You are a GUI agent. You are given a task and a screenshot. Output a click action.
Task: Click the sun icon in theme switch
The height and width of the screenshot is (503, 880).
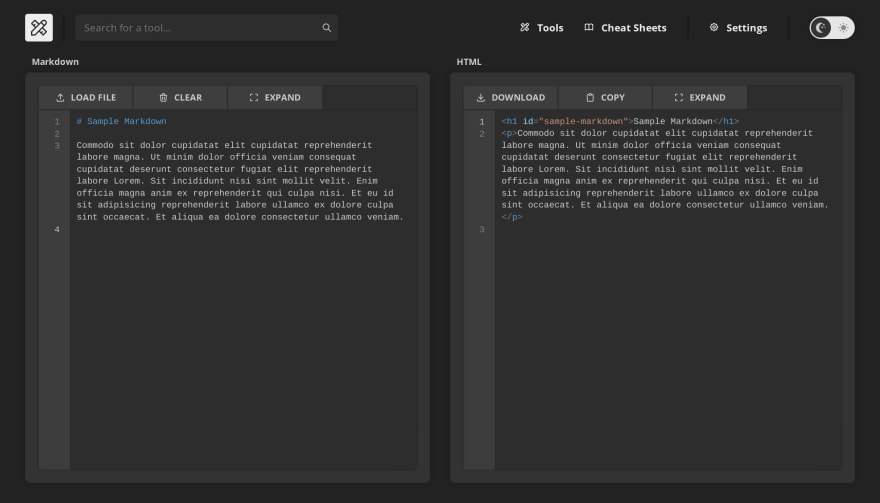843,28
